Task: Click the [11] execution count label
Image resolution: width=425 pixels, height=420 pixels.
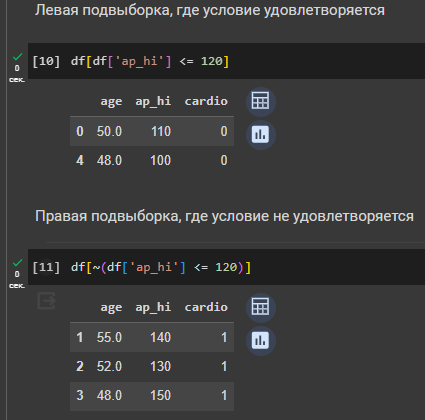Action: 46,267
